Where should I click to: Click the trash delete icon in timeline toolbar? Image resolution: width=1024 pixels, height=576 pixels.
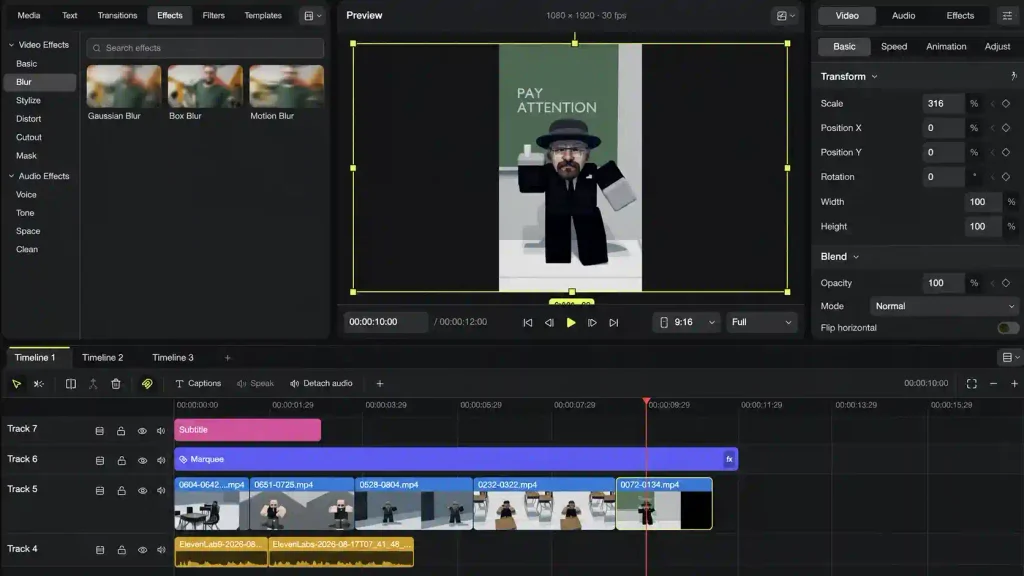116,384
